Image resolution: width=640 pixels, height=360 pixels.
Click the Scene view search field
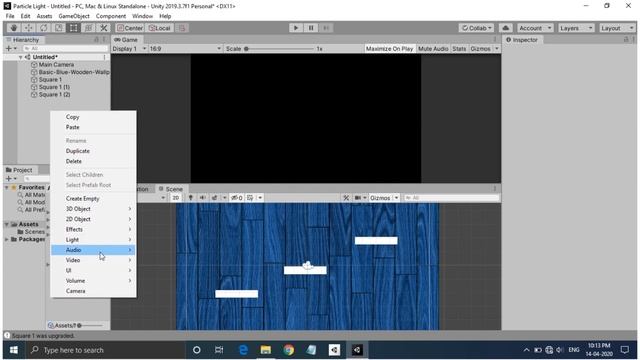point(451,198)
